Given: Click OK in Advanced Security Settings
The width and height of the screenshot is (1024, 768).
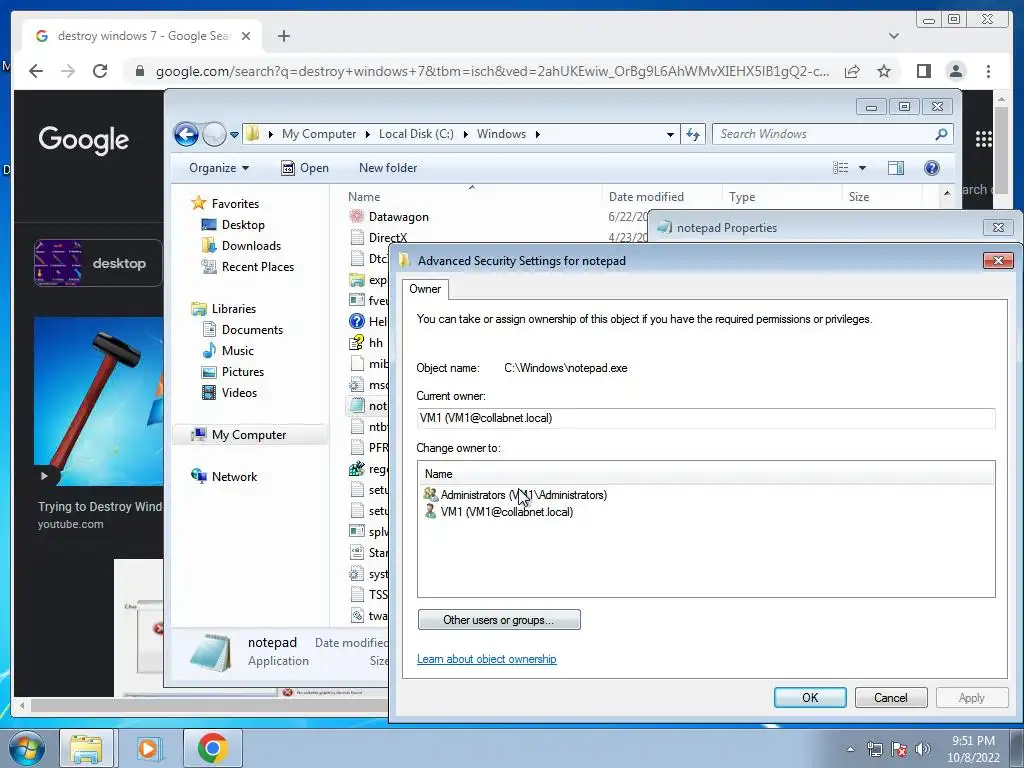Looking at the screenshot, I should [810, 697].
